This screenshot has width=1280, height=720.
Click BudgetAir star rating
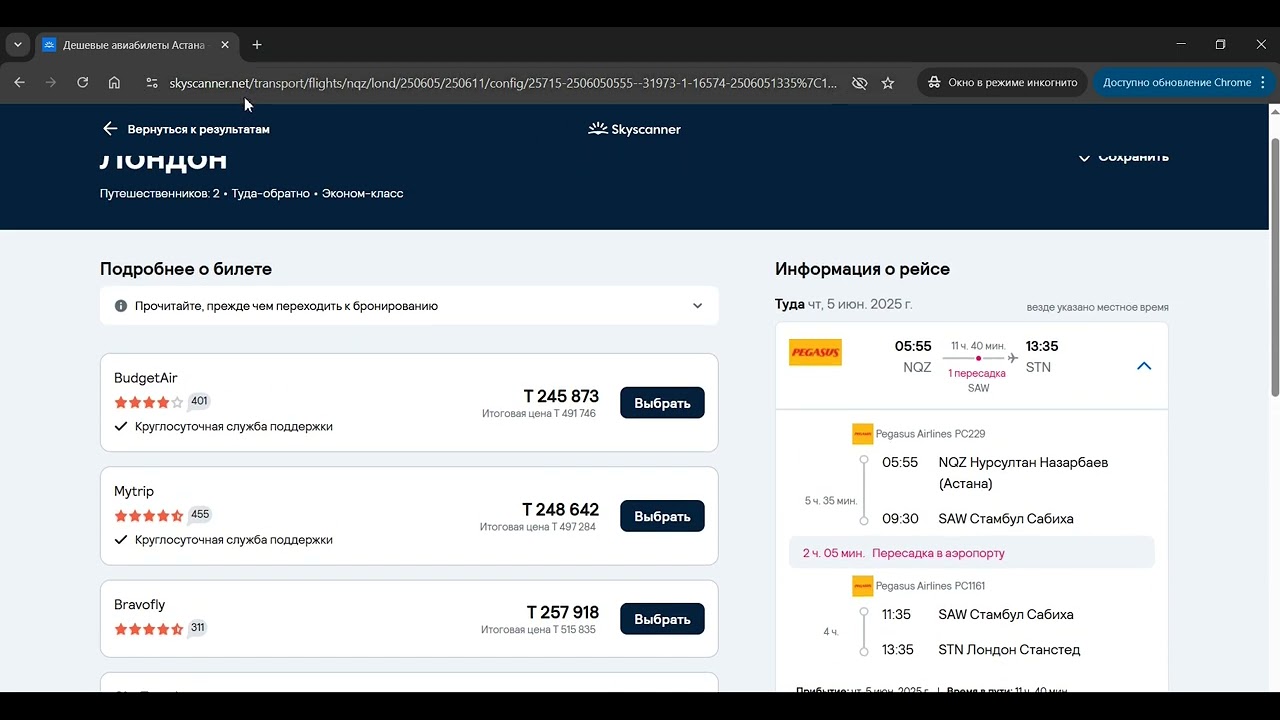pyautogui.click(x=149, y=402)
